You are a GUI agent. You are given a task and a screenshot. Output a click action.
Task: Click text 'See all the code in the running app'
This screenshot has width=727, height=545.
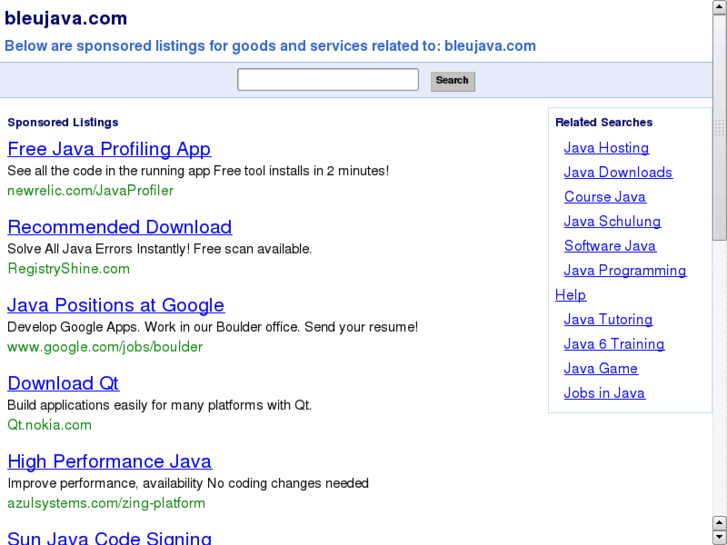109,171
